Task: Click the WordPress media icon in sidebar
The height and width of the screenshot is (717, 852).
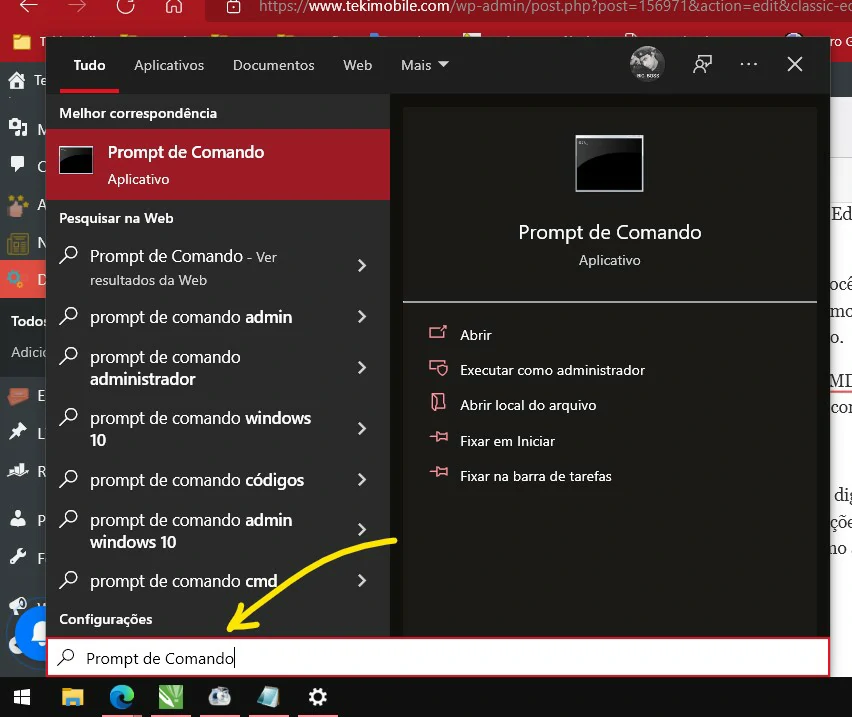Action: 18,127
